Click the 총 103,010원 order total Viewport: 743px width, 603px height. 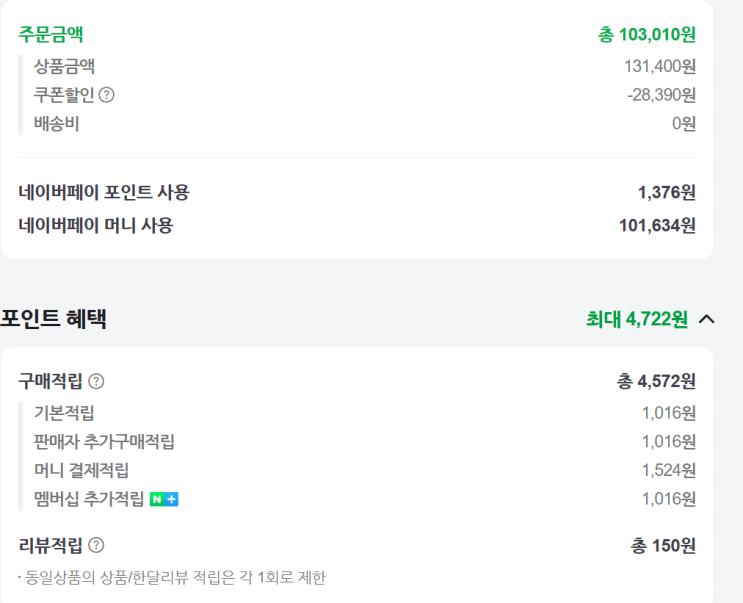(x=647, y=34)
